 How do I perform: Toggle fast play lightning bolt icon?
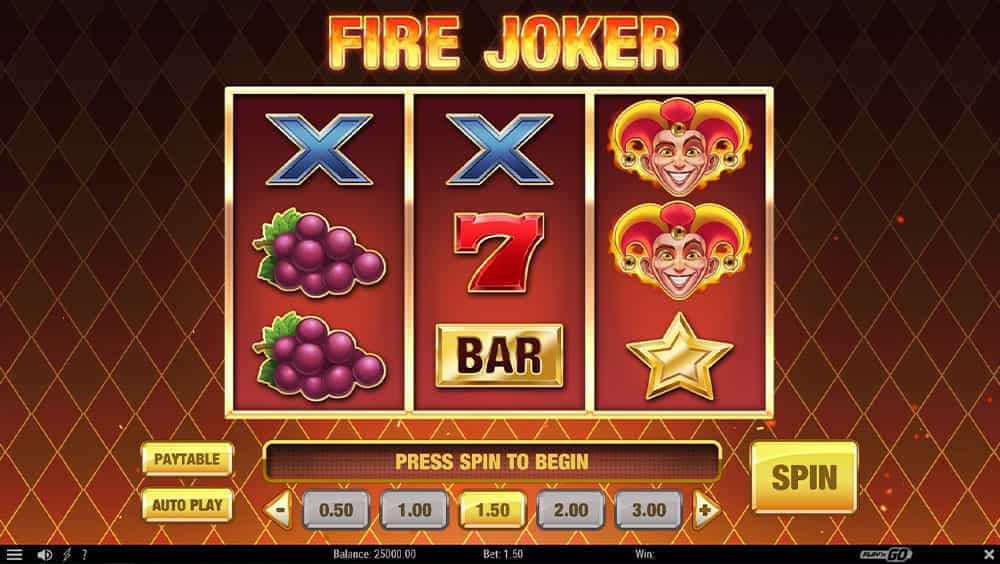pos(66,554)
